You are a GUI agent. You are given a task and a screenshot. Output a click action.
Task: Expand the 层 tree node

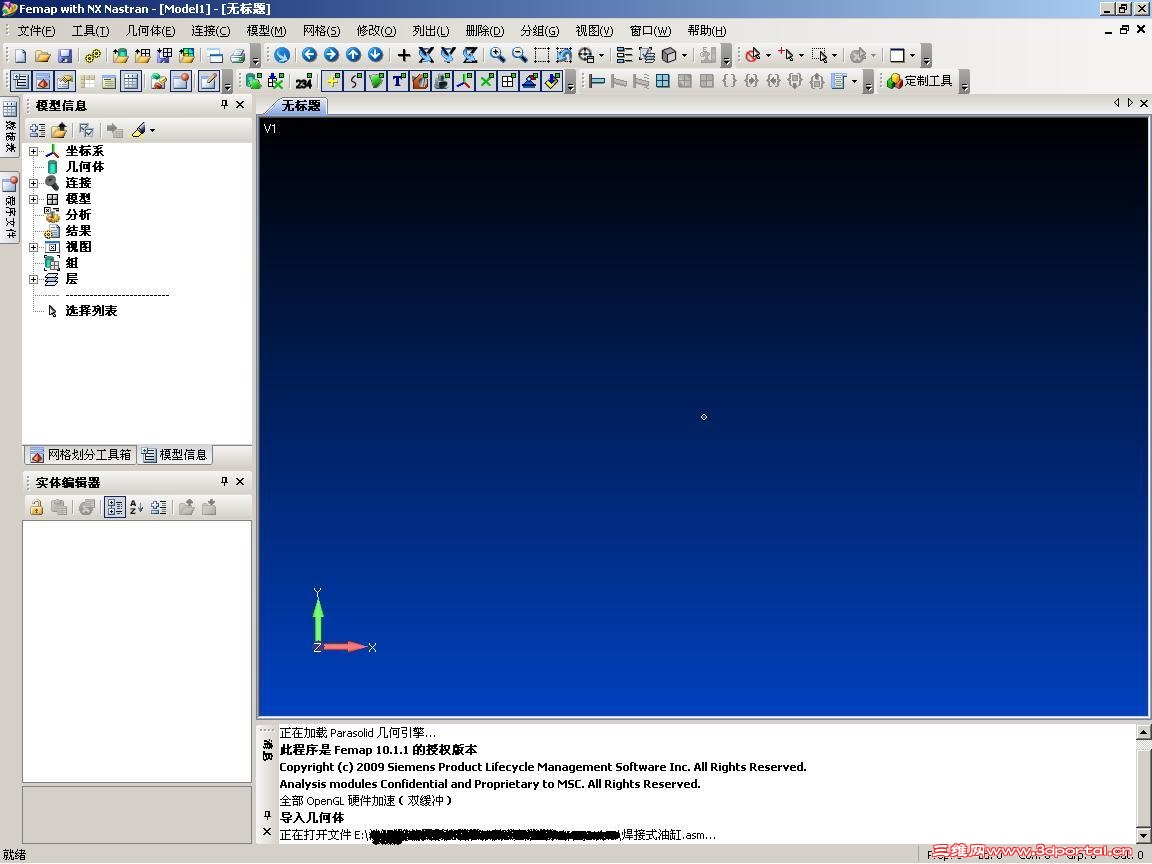coord(33,279)
